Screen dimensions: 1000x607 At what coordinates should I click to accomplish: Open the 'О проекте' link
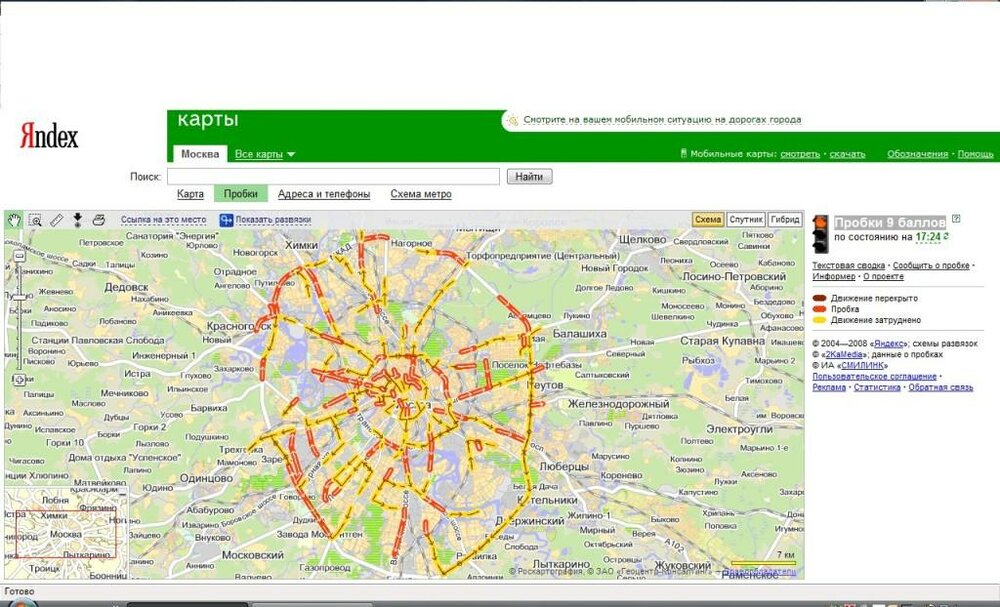[883, 276]
